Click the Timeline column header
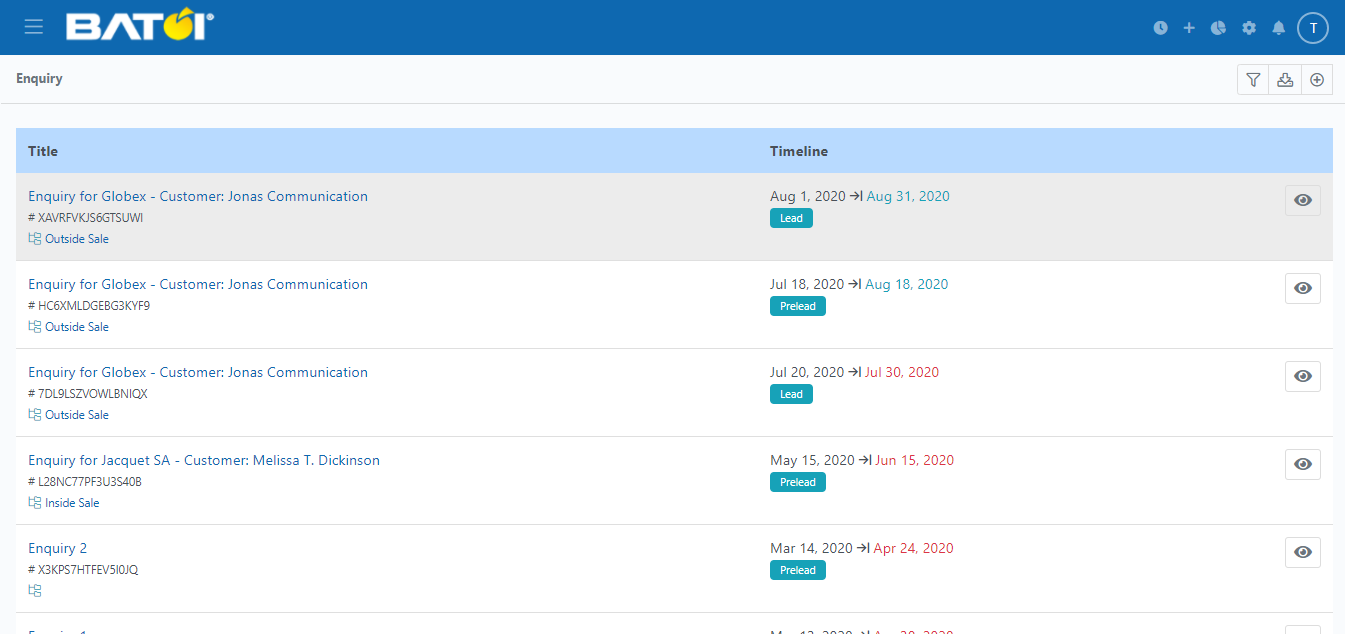 tap(799, 151)
